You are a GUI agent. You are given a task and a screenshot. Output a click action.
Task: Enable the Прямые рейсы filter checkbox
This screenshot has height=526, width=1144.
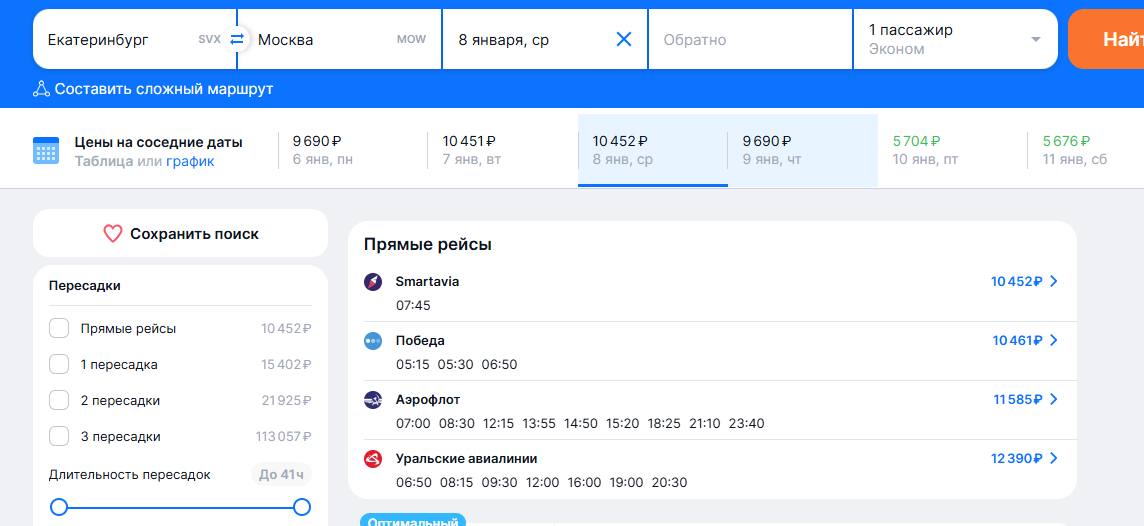pos(59,328)
